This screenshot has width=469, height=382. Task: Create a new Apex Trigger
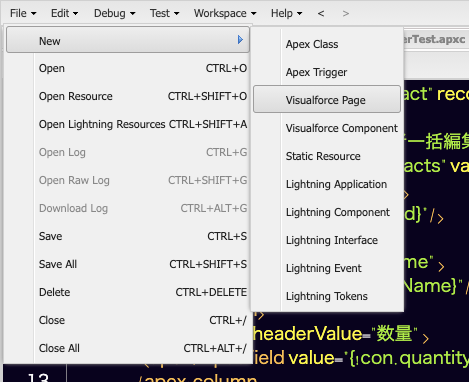coord(327,72)
